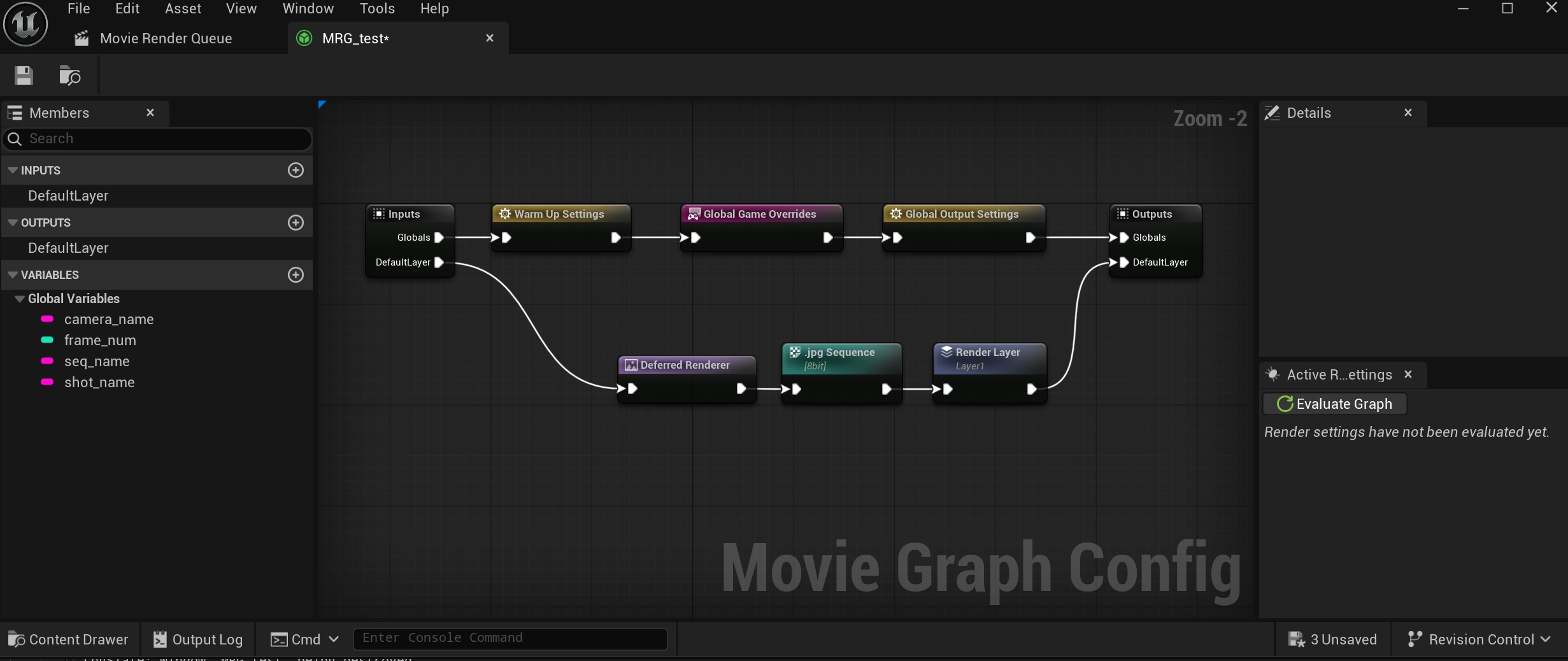Add a new input with plus icon
Viewport: 1568px width, 661px height.
point(296,170)
